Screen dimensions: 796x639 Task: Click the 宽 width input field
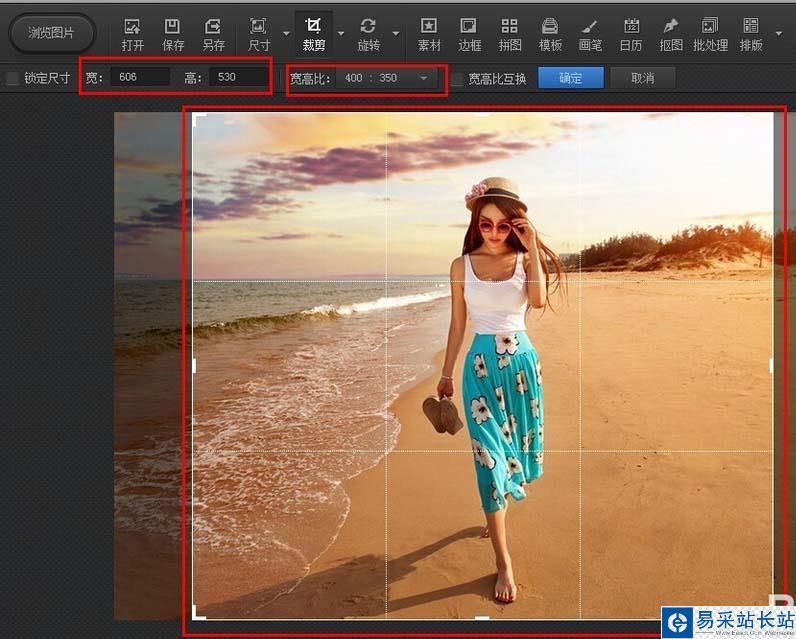point(140,77)
